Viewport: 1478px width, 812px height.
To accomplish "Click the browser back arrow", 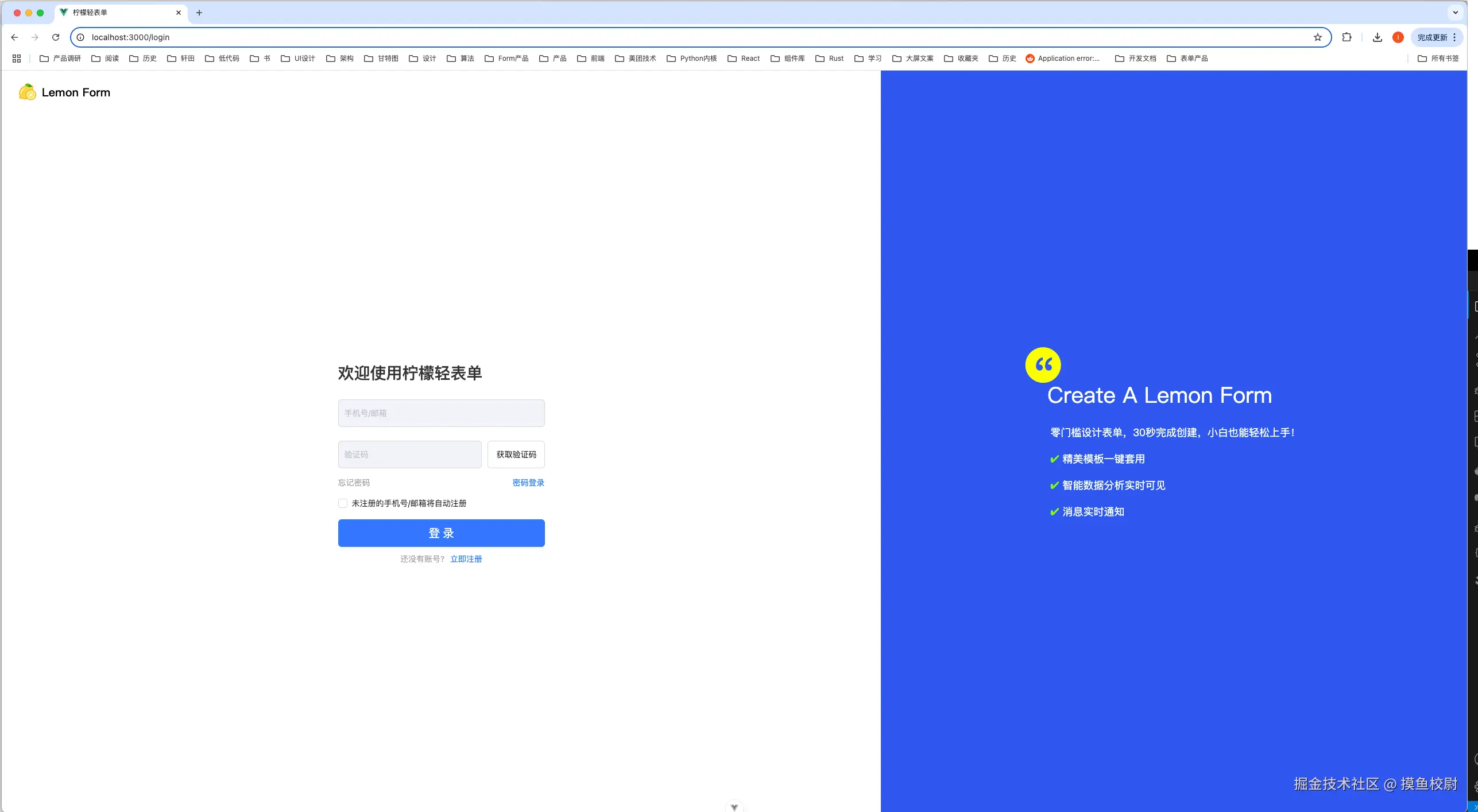I will click(14, 37).
